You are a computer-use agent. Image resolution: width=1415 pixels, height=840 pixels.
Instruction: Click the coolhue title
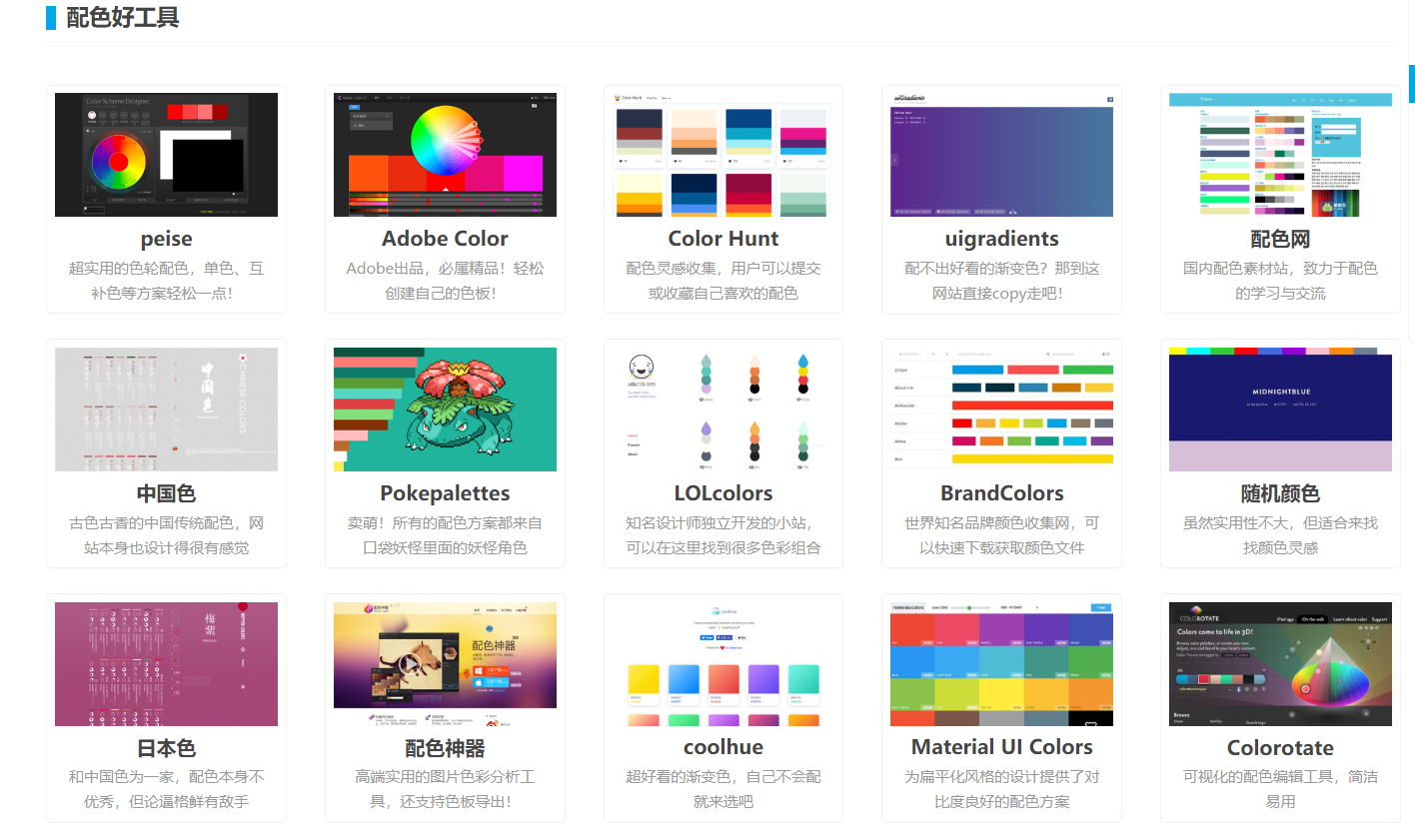[x=723, y=747]
